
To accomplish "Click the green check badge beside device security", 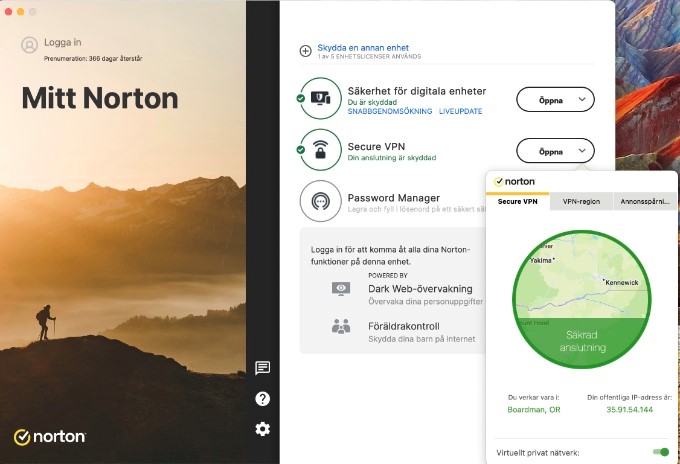I will [301, 98].
